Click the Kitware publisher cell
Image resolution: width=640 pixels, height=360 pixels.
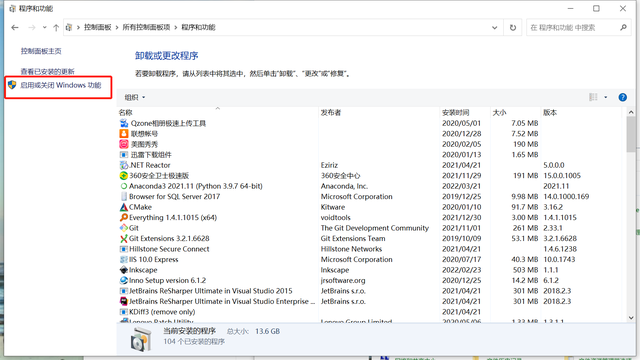point(333,207)
